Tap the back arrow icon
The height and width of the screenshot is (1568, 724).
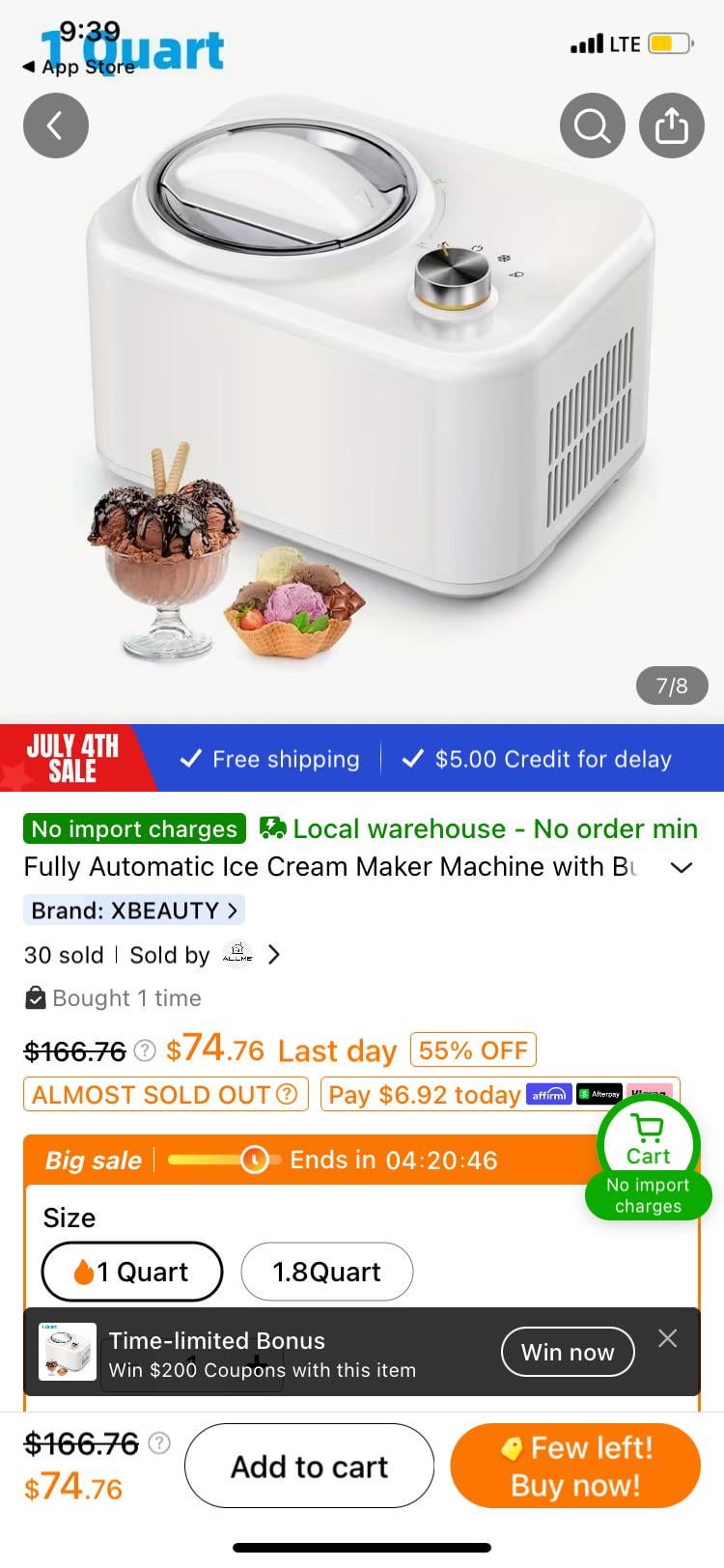pyautogui.click(x=56, y=126)
